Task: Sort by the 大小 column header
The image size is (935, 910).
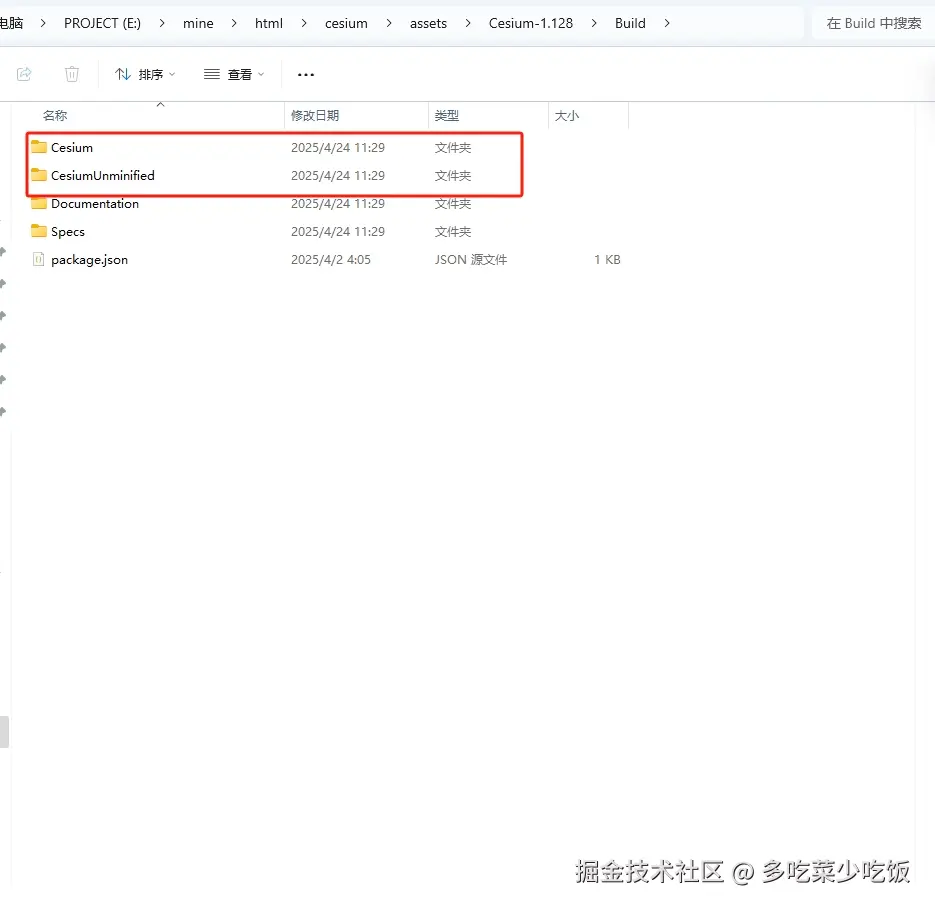Action: (x=566, y=116)
